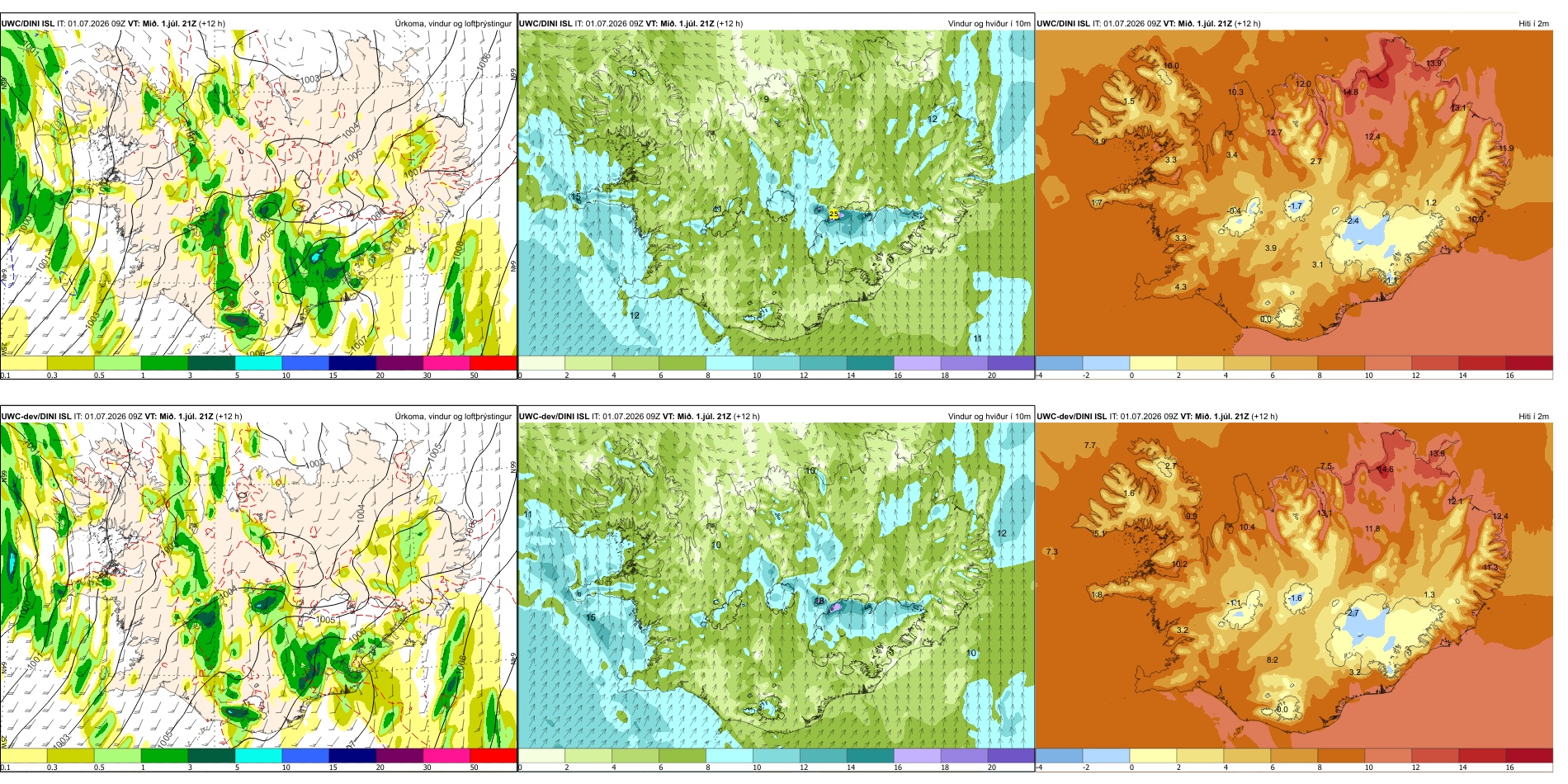Click the light blue -2 to 0 swatch in bottom temperature legend

[1106, 756]
